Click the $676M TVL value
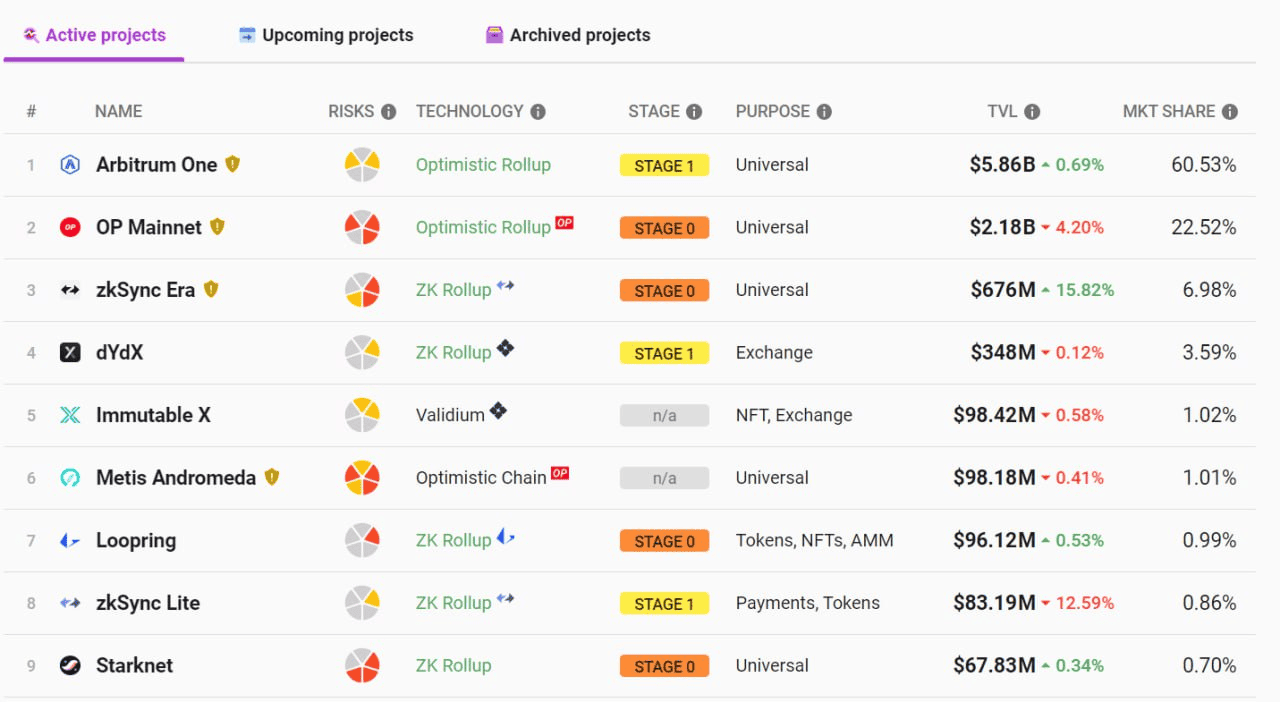The height and width of the screenshot is (702, 1280). pyautogui.click(x=1003, y=290)
